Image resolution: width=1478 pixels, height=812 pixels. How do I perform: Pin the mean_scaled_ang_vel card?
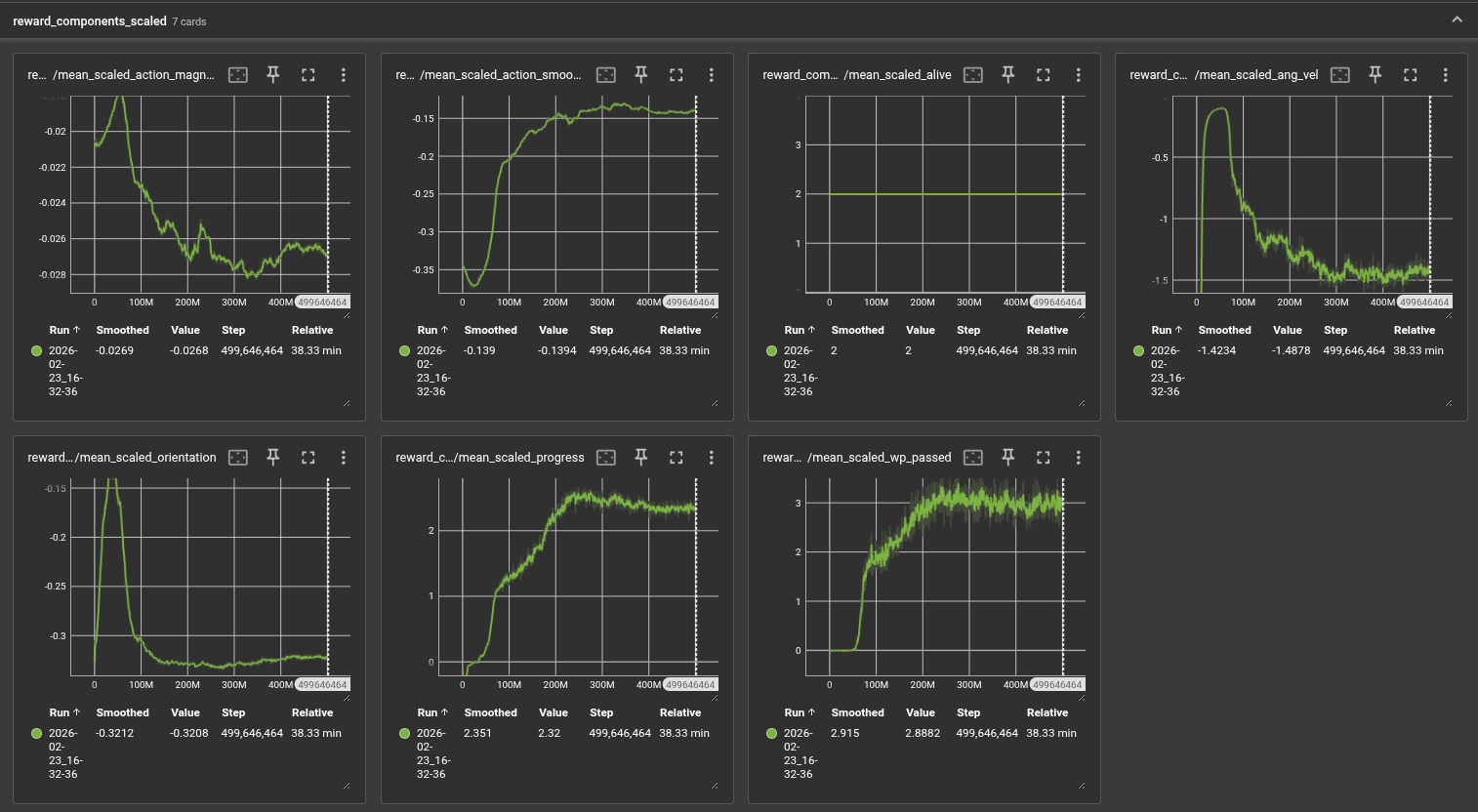tap(1375, 75)
